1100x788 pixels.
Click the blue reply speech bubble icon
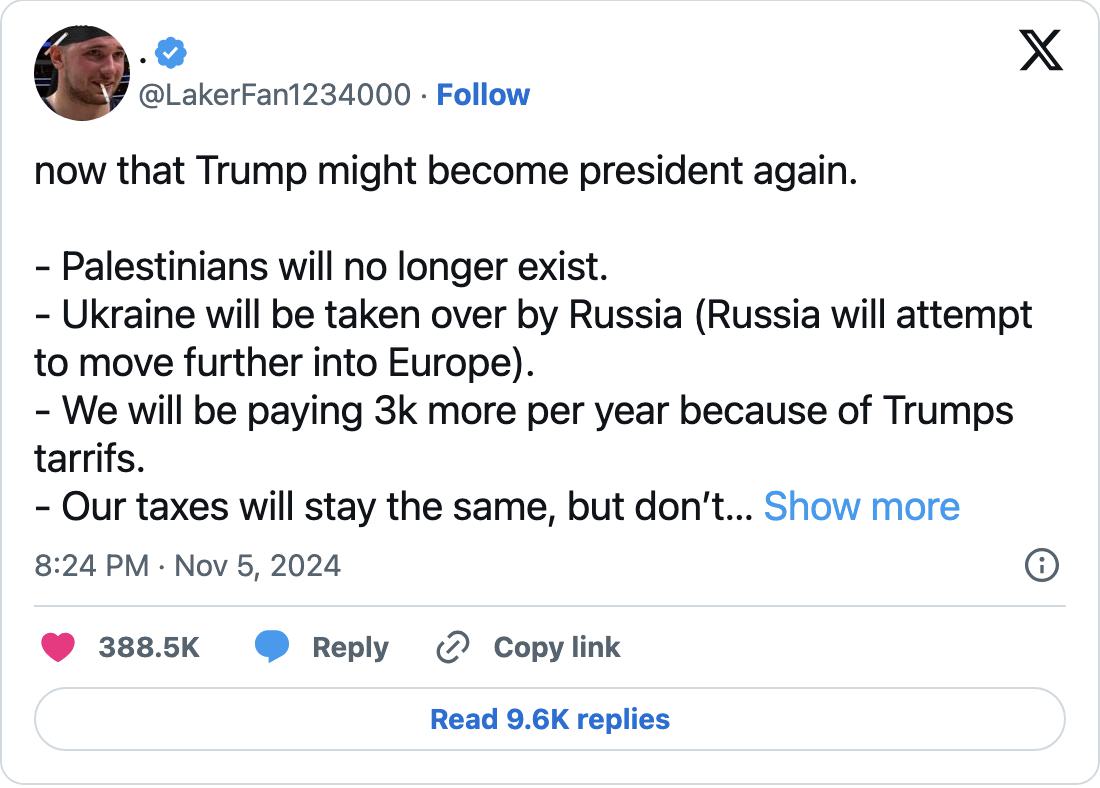click(271, 646)
